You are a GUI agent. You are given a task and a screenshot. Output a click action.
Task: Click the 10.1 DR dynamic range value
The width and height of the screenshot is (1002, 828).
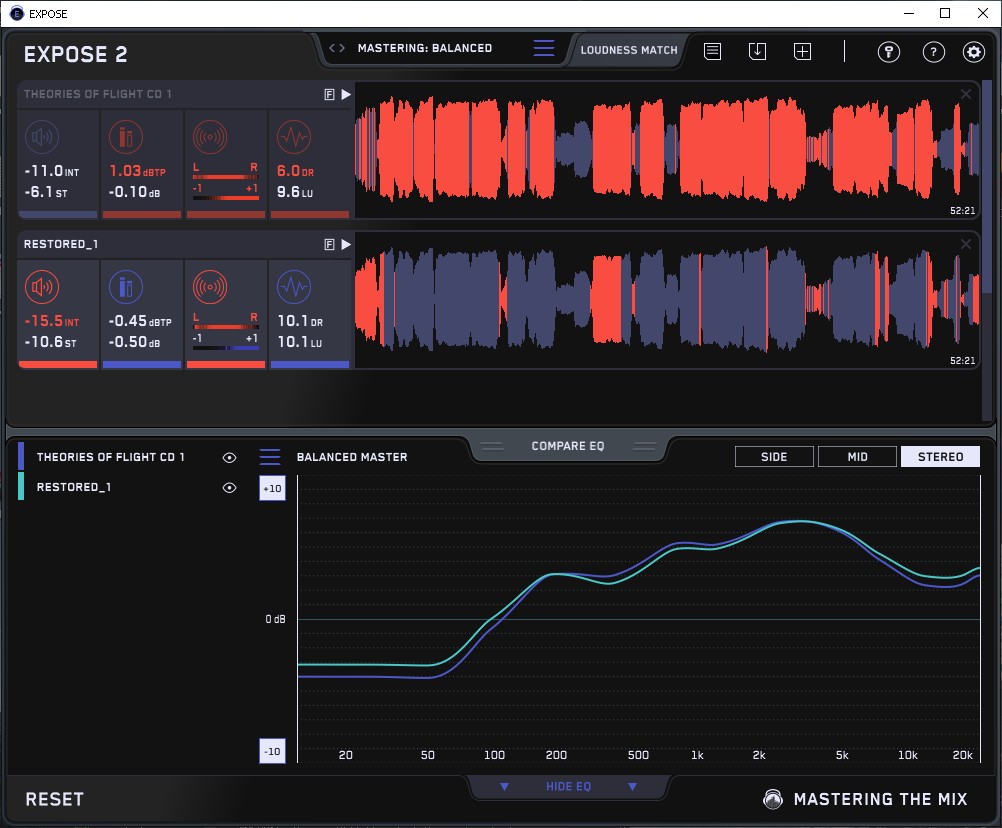point(300,321)
